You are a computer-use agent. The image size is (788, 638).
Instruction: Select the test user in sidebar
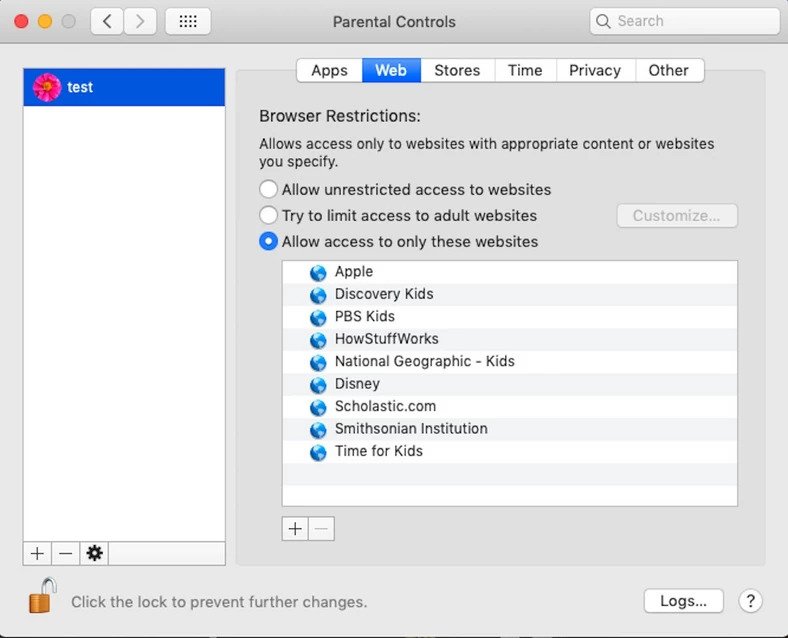(x=124, y=87)
